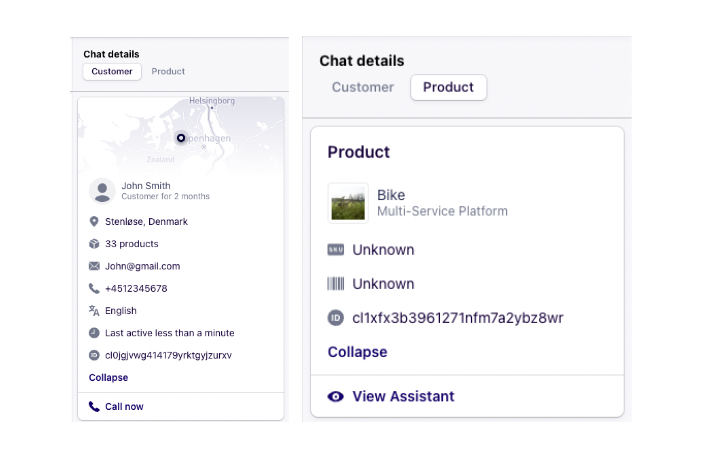
Task: Click the location pin icon beside Stenløse, Denmark
Action: [94, 222]
